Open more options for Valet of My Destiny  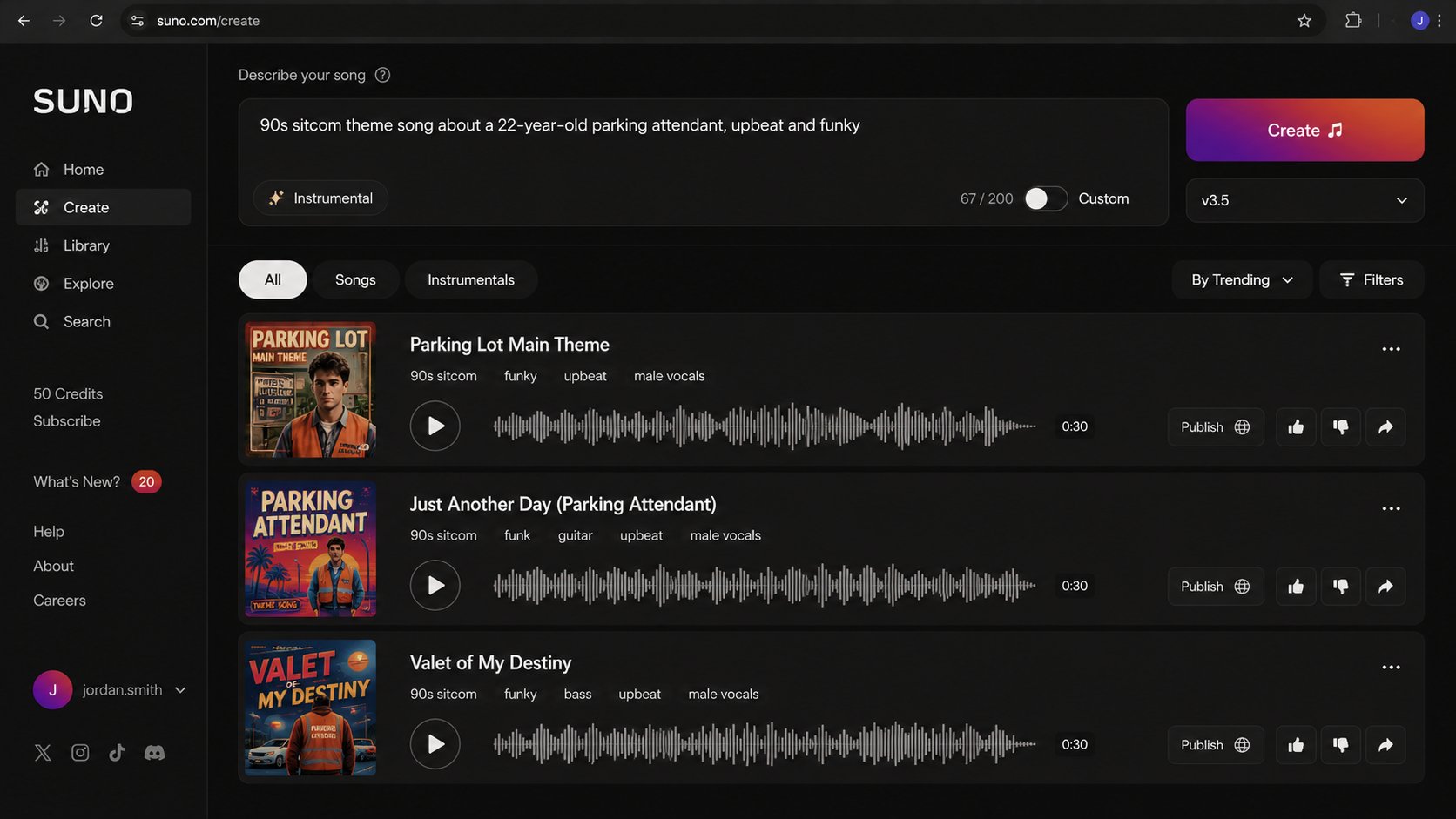pos(1391,668)
